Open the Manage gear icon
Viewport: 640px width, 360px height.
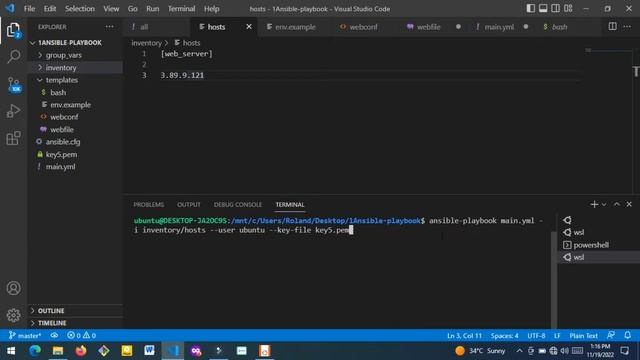pyautogui.click(x=13, y=315)
